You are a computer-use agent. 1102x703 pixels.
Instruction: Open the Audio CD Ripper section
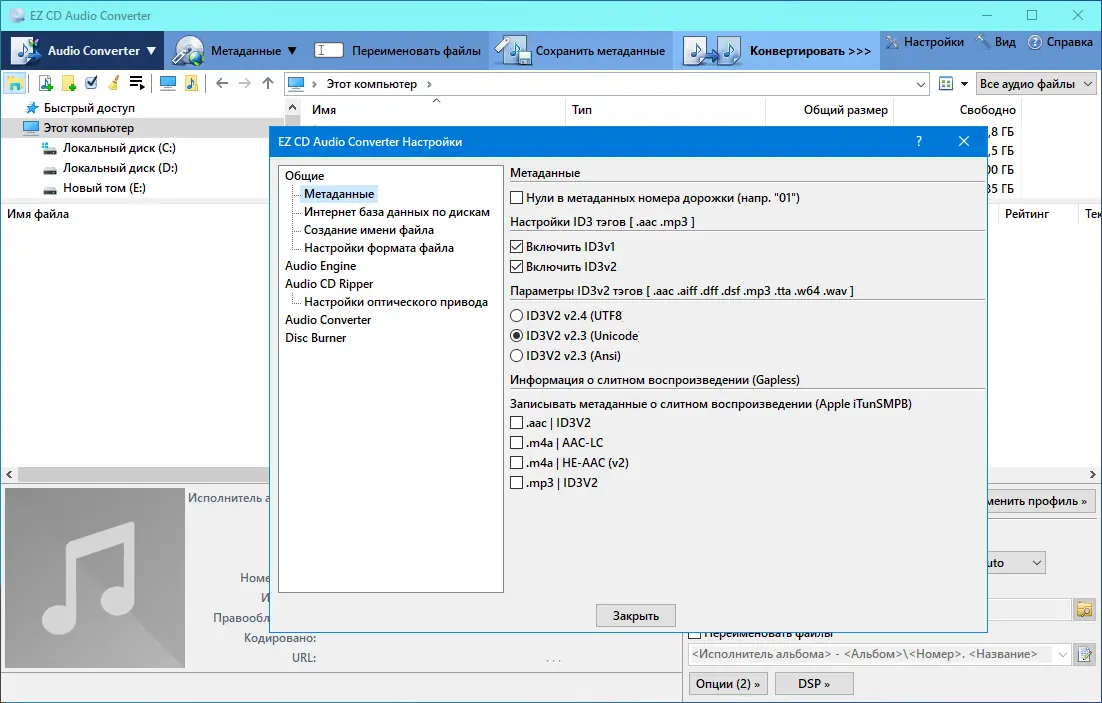(329, 284)
